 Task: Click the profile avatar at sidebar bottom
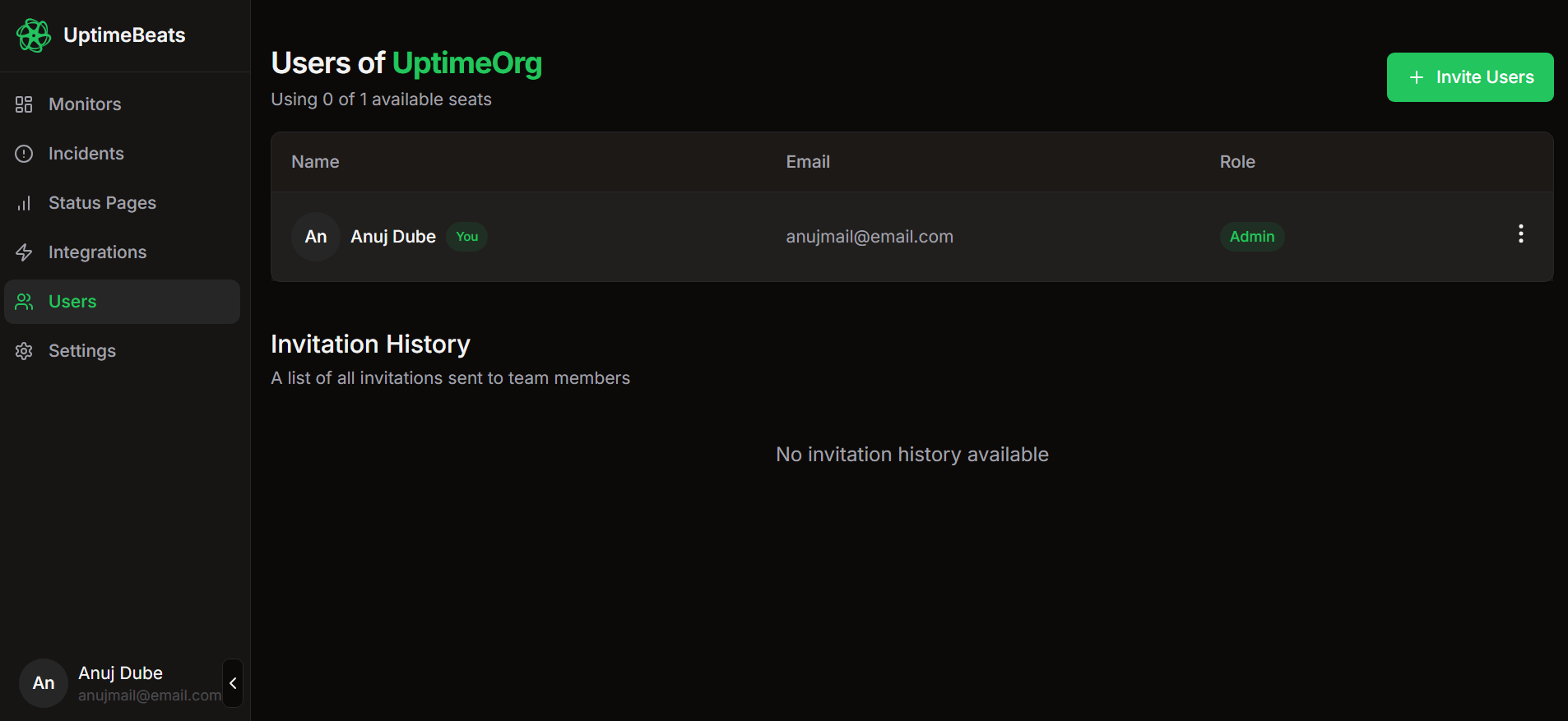[44, 683]
